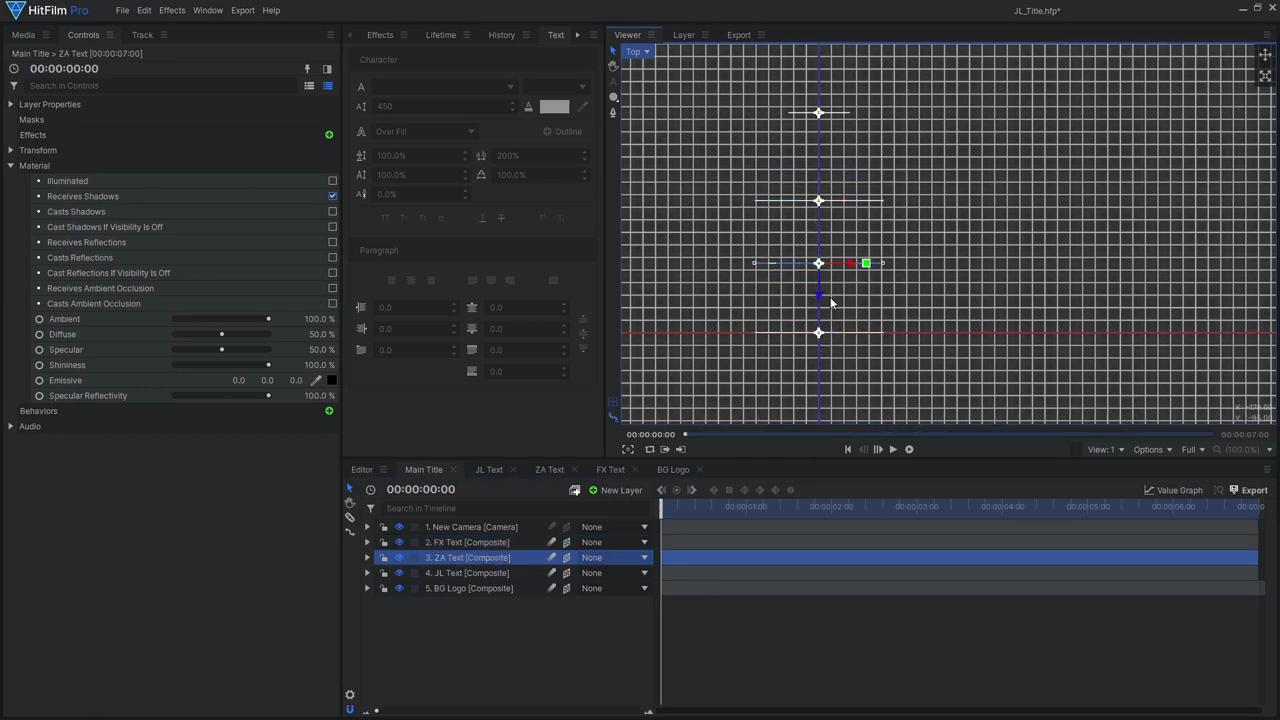Activate the viewer move gizmo icon
This screenshot has height=720, width=1280.
(x=1265, y=55)
